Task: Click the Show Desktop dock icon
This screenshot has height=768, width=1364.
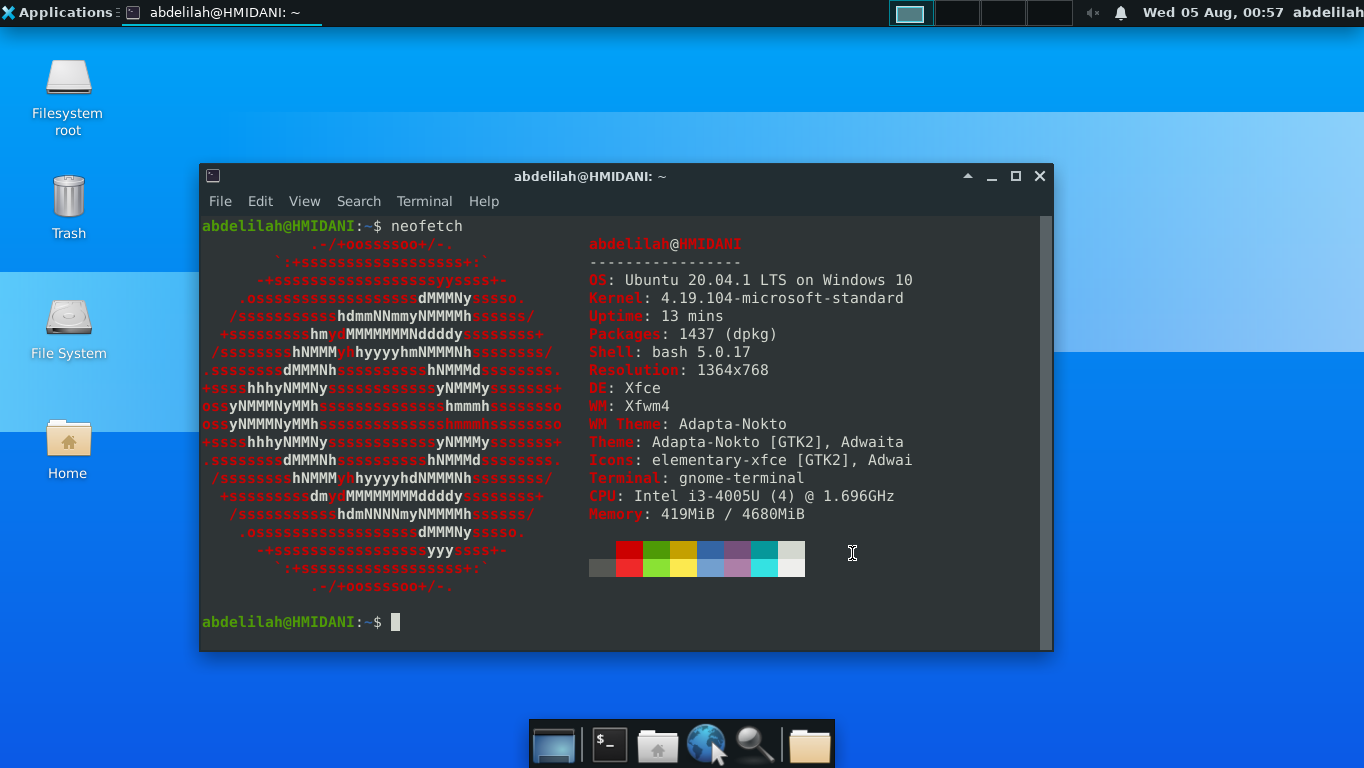Action: click(554, 745)
